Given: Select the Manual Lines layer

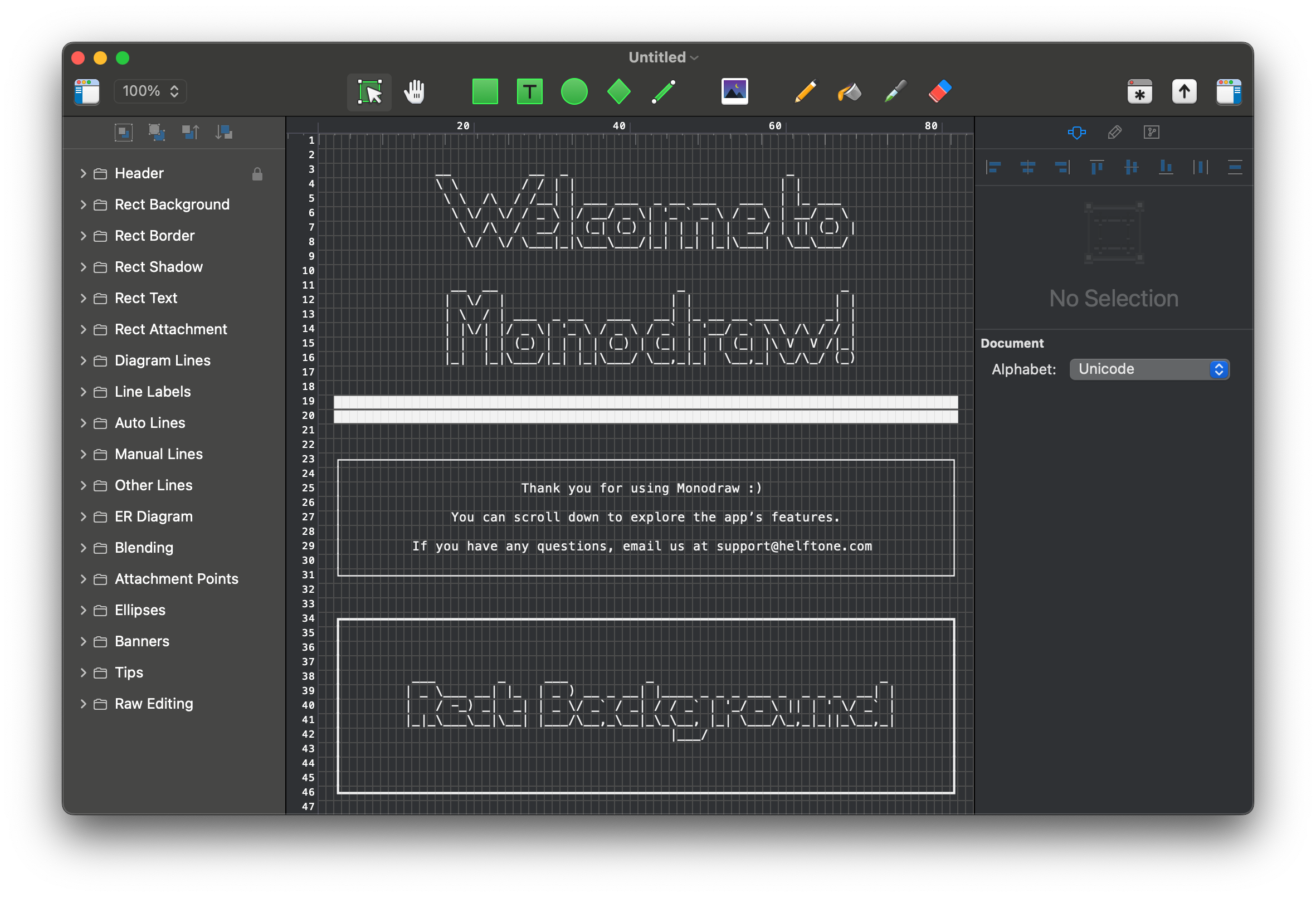Looking at the screenshot, I should (174, 454).
